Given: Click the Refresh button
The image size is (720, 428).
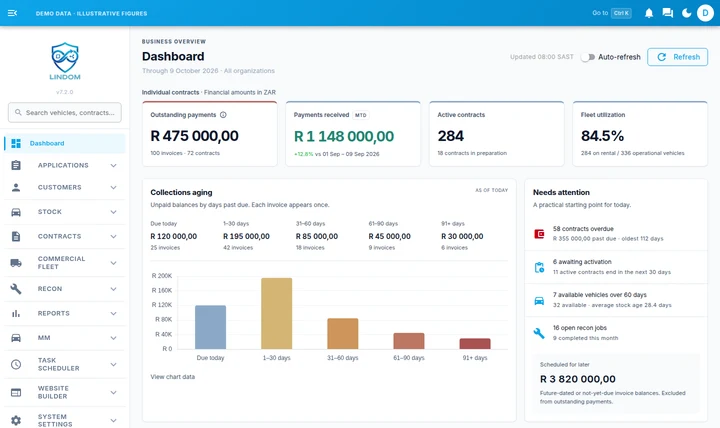Looking at the screenshot, I should [677, 57].
